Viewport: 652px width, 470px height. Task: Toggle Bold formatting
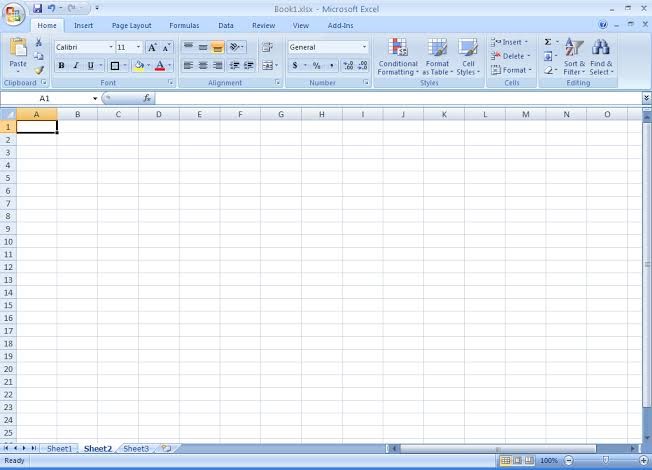[x=62, y=66]
